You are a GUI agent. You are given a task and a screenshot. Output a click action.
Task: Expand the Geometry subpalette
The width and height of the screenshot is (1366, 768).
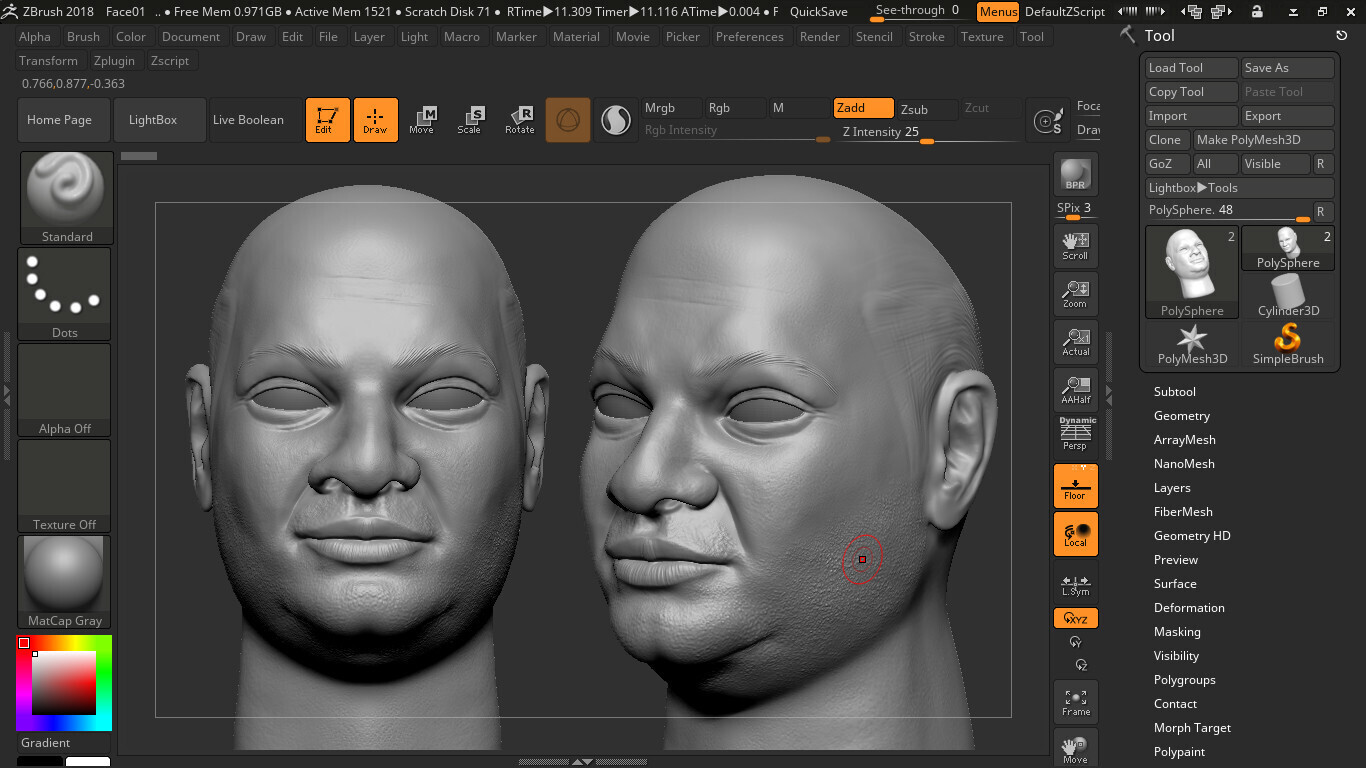(1181, 415)
